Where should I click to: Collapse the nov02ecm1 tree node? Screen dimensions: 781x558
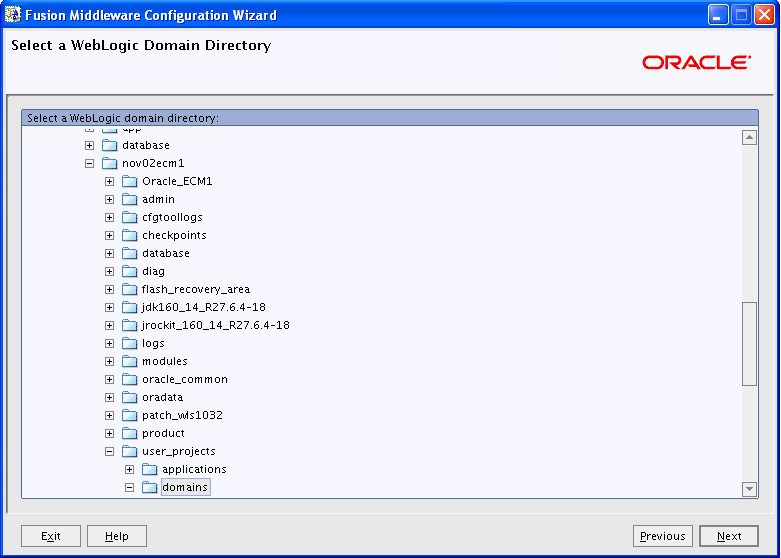click(x=90, y=163)
